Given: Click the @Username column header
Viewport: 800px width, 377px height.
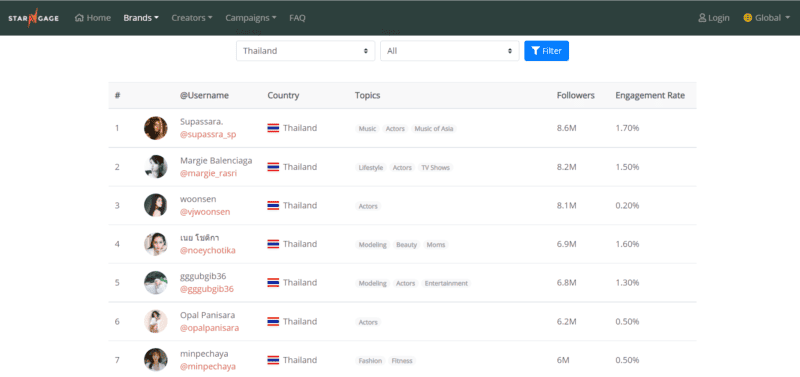Looking at the screenshot, I should [204, 95].
